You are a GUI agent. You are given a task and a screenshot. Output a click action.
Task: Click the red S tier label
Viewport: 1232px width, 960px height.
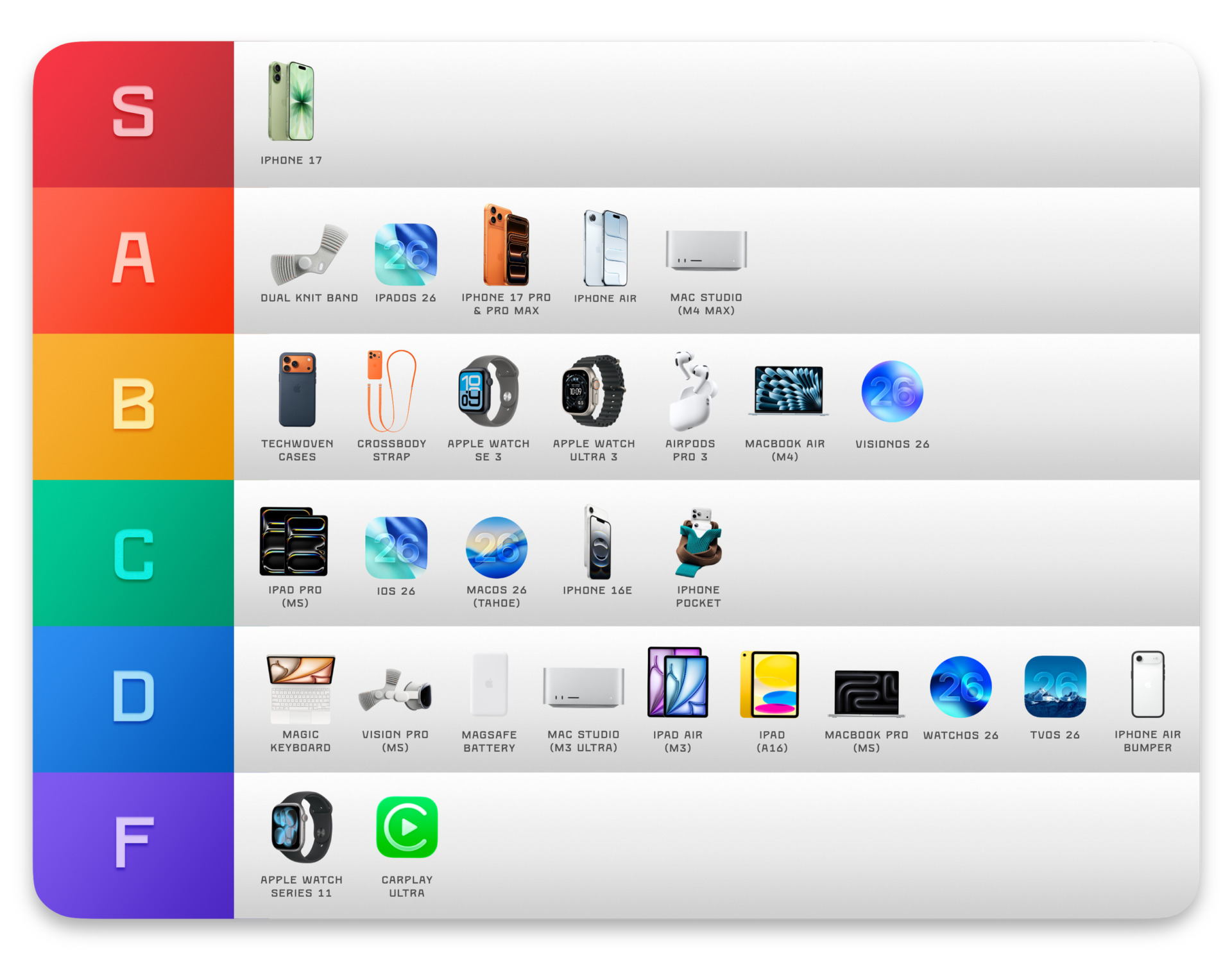133,114
